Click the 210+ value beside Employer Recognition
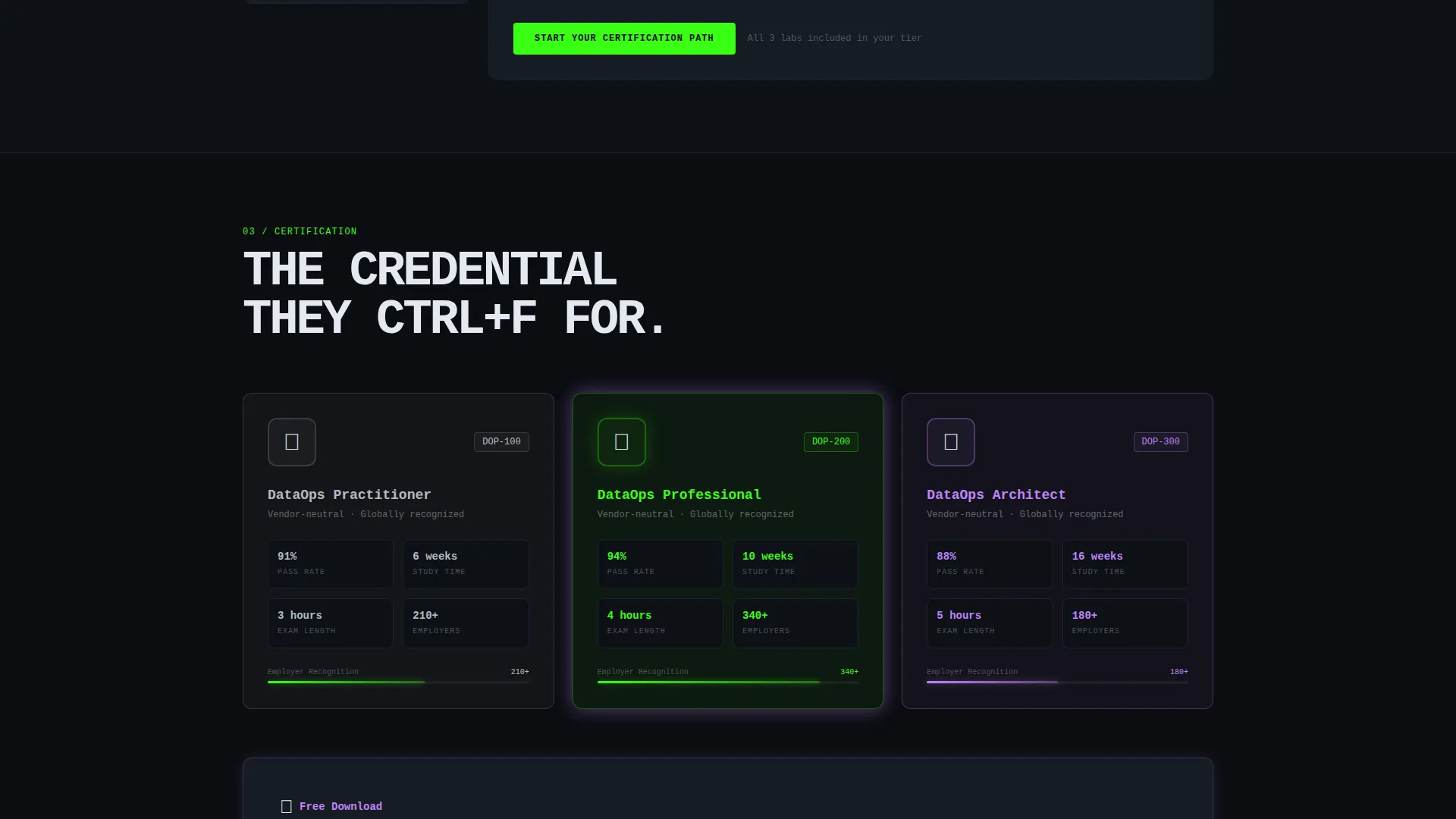This screenshot has width=1456, height=819. pyautogui.click(x=520, y=672)
